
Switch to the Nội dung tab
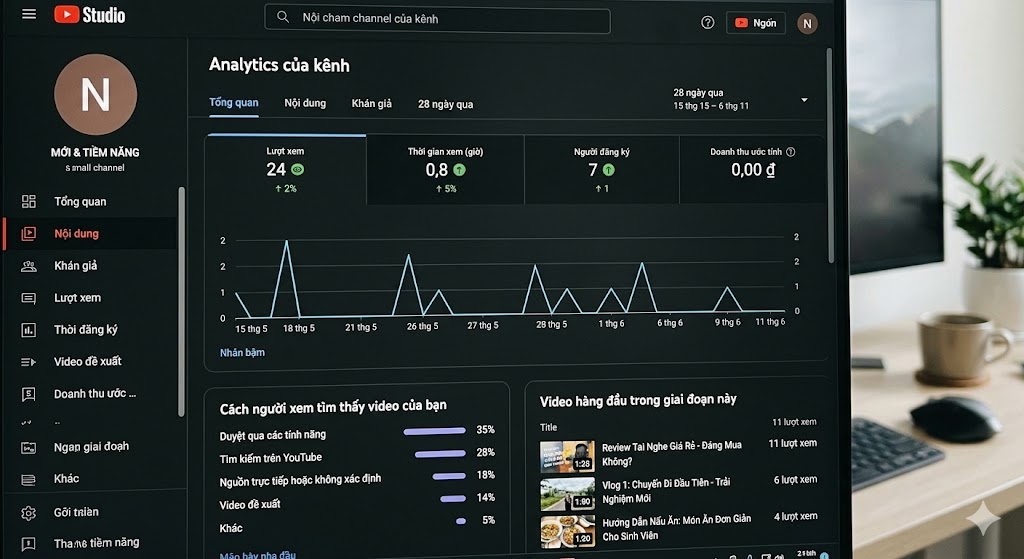click(305, 103)
